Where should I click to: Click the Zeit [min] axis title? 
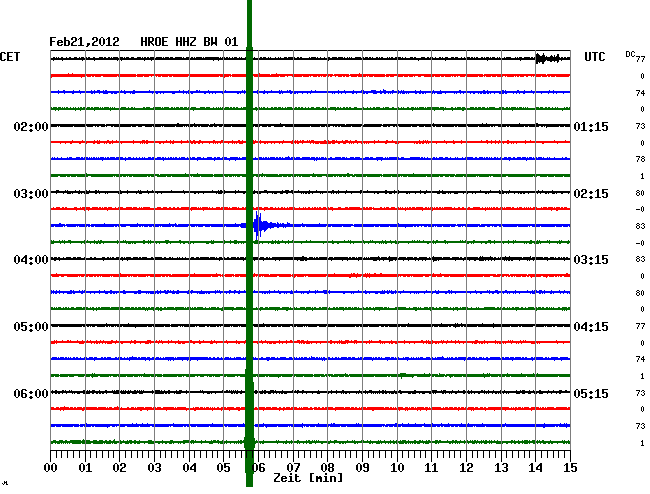point(308,478)
